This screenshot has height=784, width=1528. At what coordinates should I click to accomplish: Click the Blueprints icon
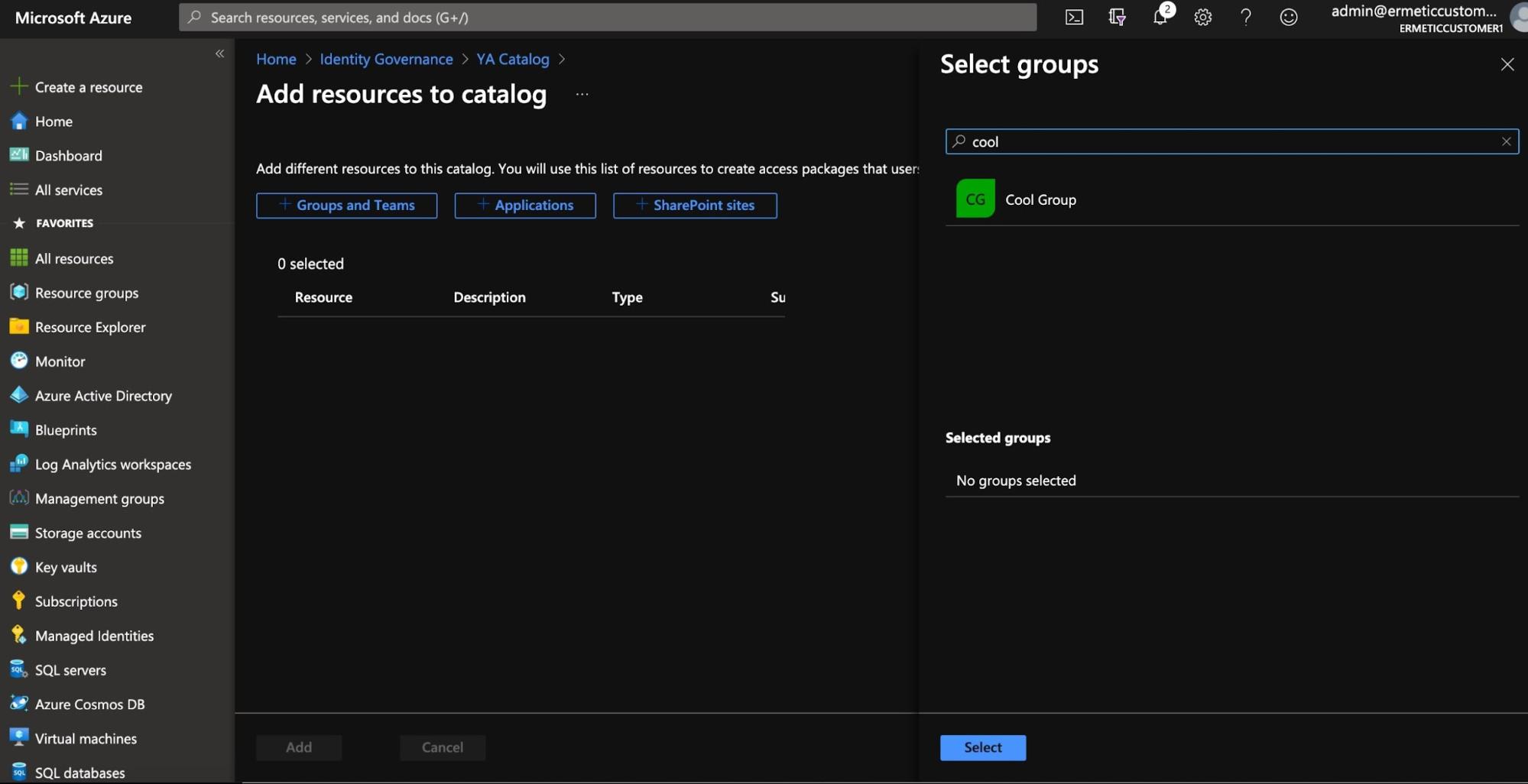click(x=19, y=429)
